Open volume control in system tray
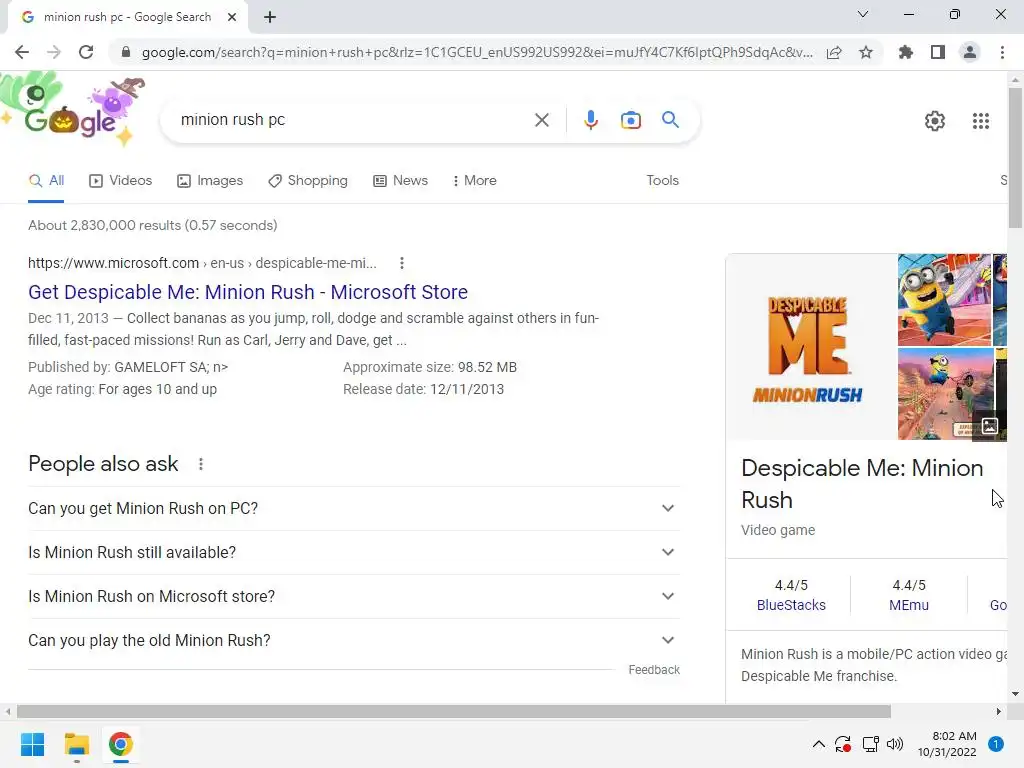1024x768 pixels. click(895, 744)
